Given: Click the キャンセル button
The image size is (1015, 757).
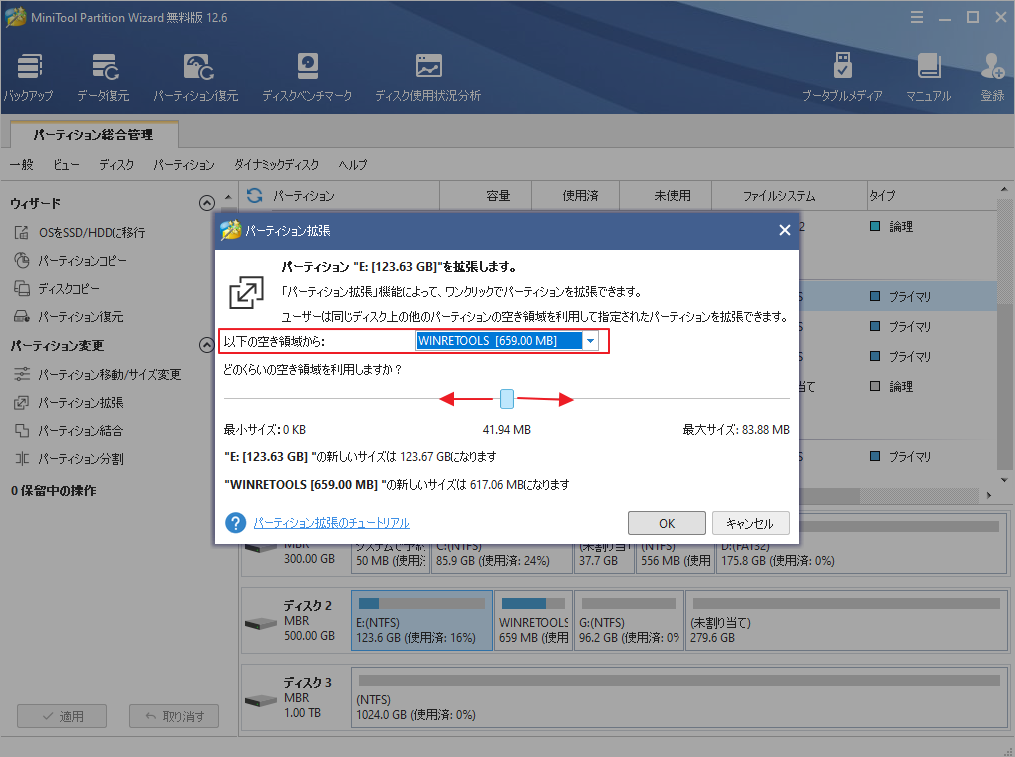Looking at the screenshot, I should tap(750, 523).
